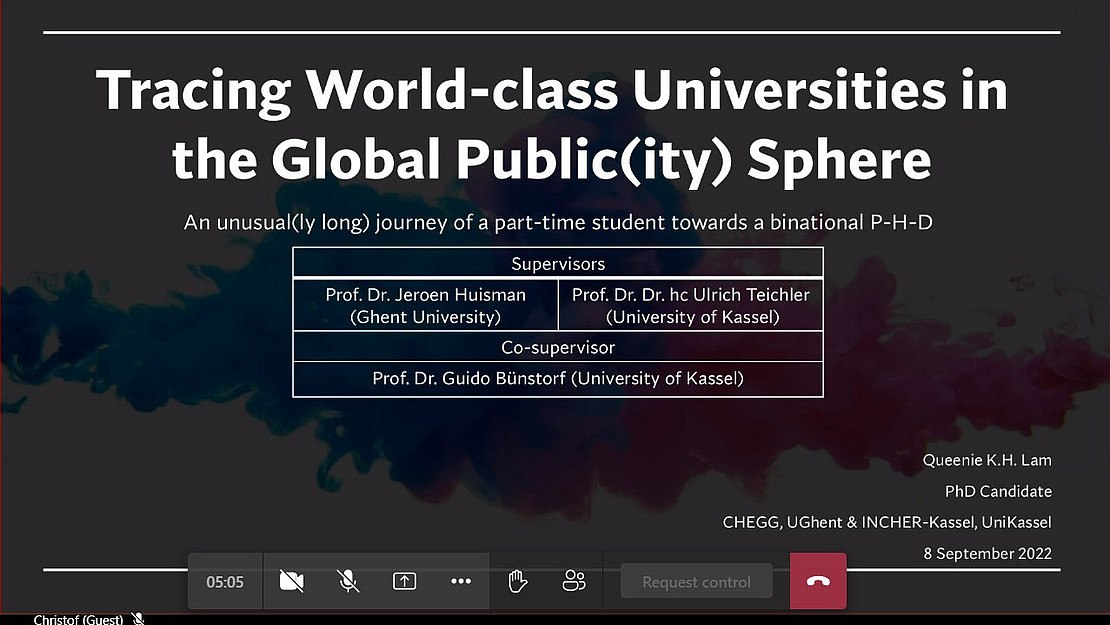Open the share content tray

(404, 581)
